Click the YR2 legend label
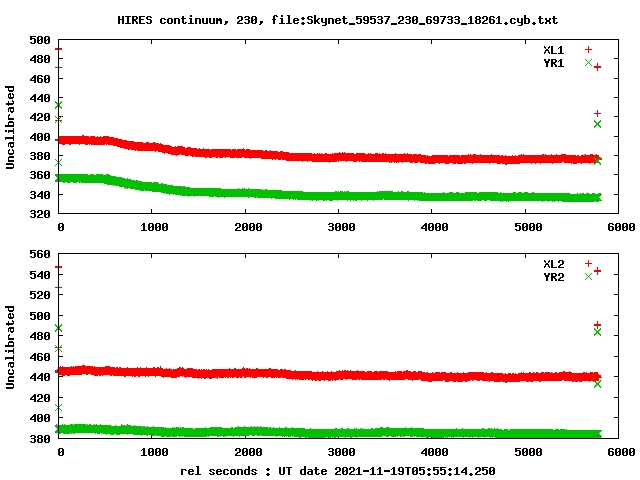The width and height of the screenshot is (640, 480). pos(553,277)
